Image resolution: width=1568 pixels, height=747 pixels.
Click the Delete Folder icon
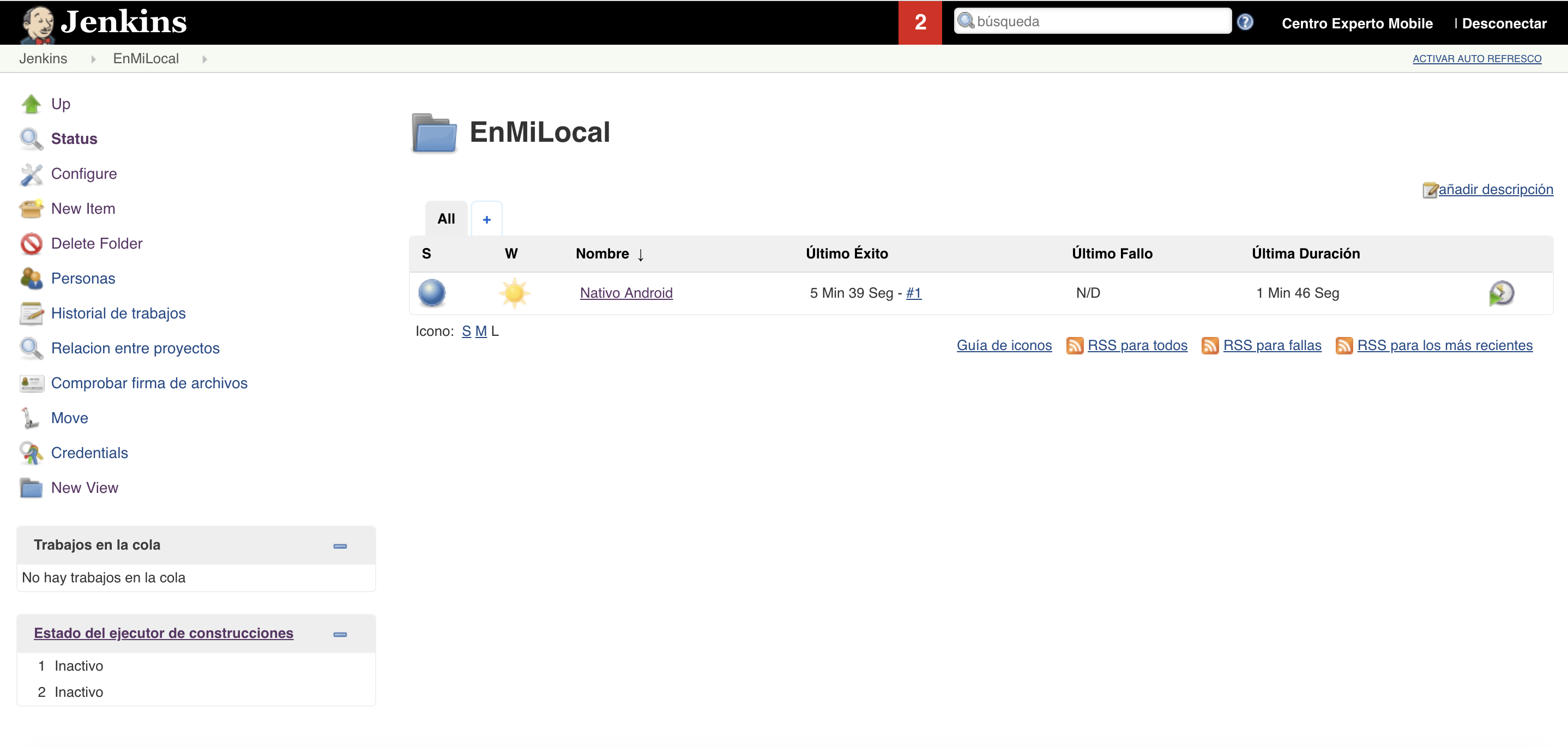[32, 244]
